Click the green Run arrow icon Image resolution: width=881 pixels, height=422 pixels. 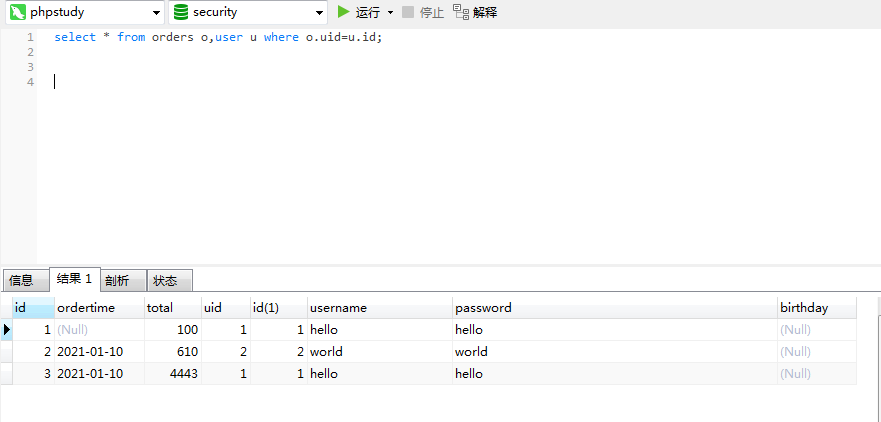(x=343, y=11)
